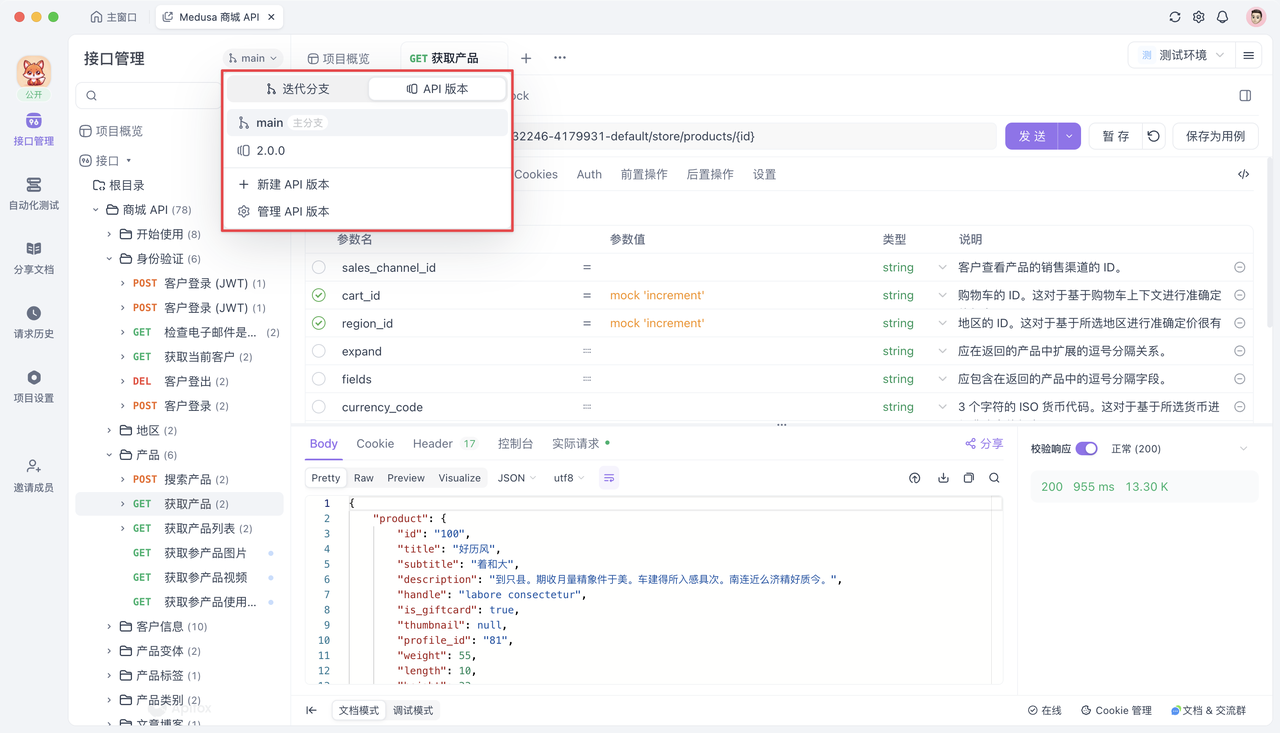The width and height of the screenshot is (1280, 733).
Task: Click 邀请成员 in the sidebar
Action: pyautogui.click(x=33, y=476)
